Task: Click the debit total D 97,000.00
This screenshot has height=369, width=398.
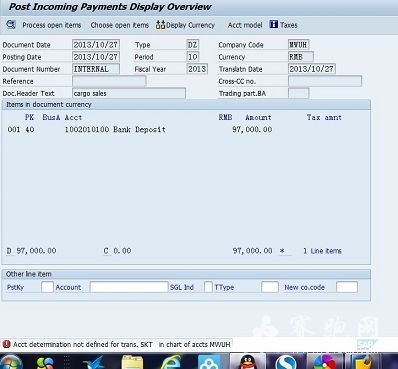Action: point(32,251)
